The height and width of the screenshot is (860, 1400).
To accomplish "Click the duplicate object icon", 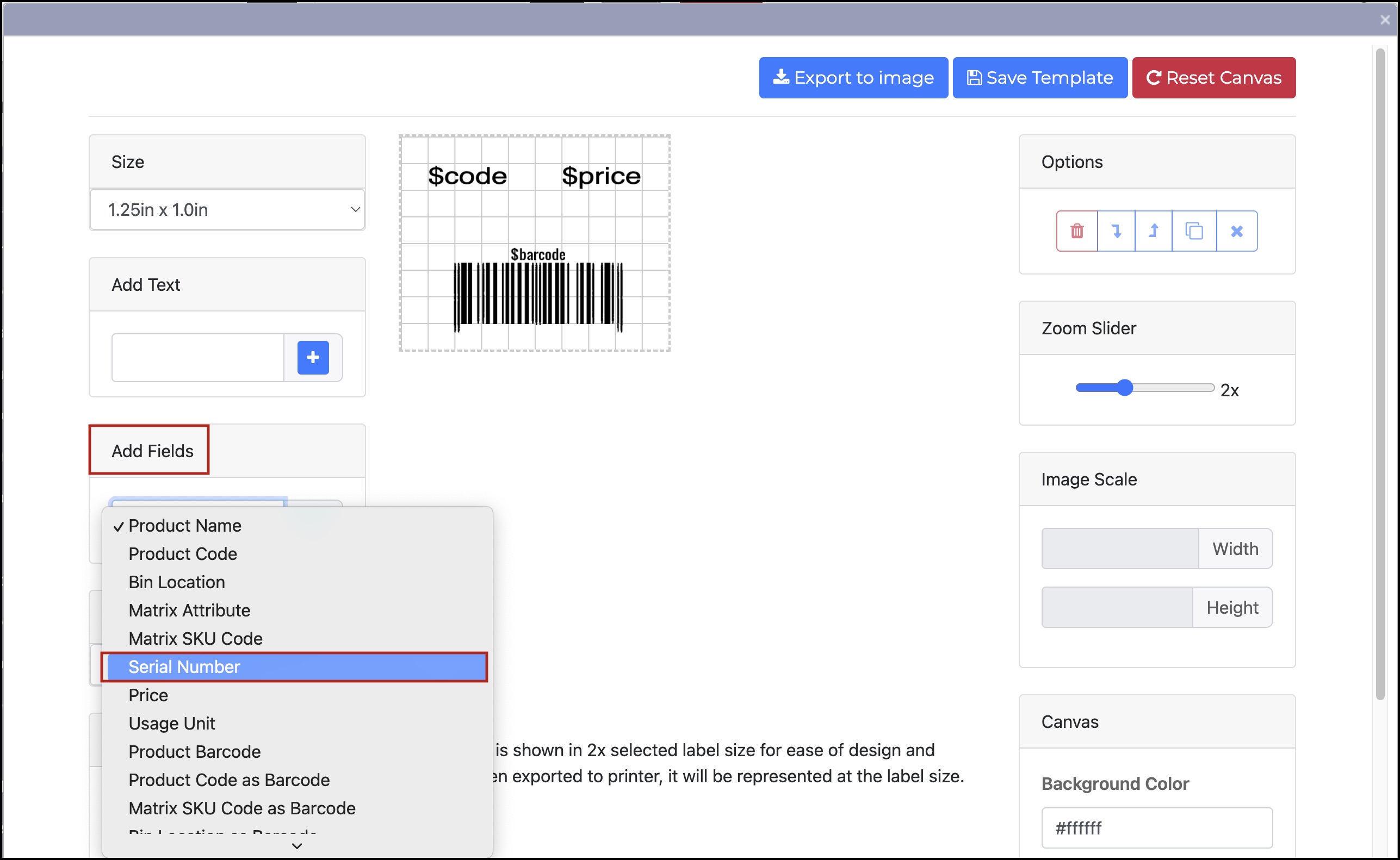I will click(x=1193, y=231).
